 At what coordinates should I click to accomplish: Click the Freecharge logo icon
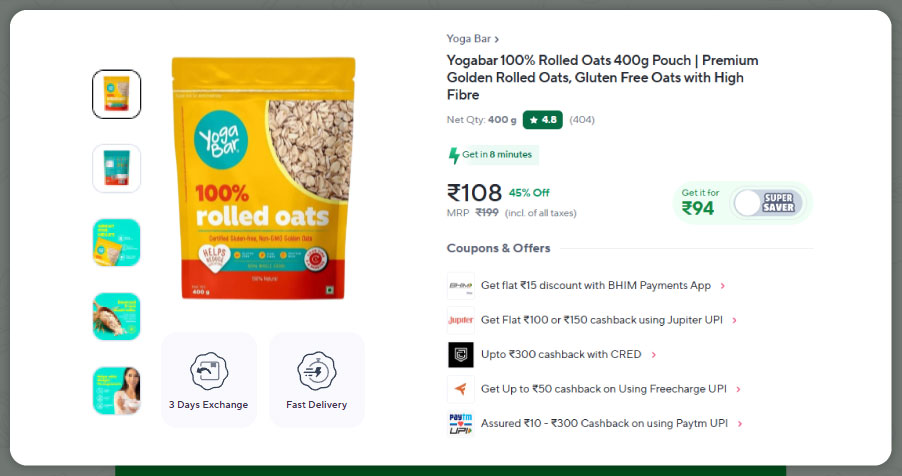click(x=460, y=389)
